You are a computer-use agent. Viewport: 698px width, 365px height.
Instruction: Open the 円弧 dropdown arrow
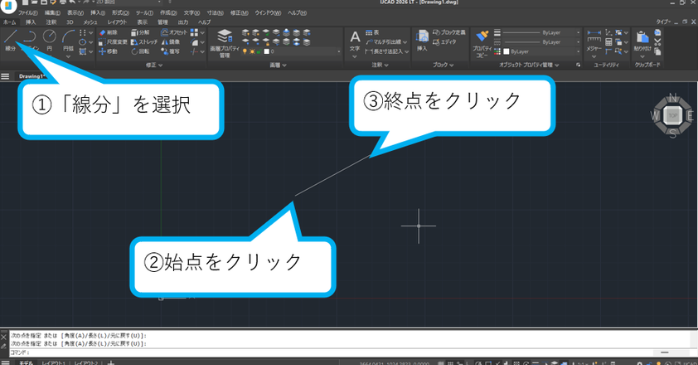pos(68,57)
